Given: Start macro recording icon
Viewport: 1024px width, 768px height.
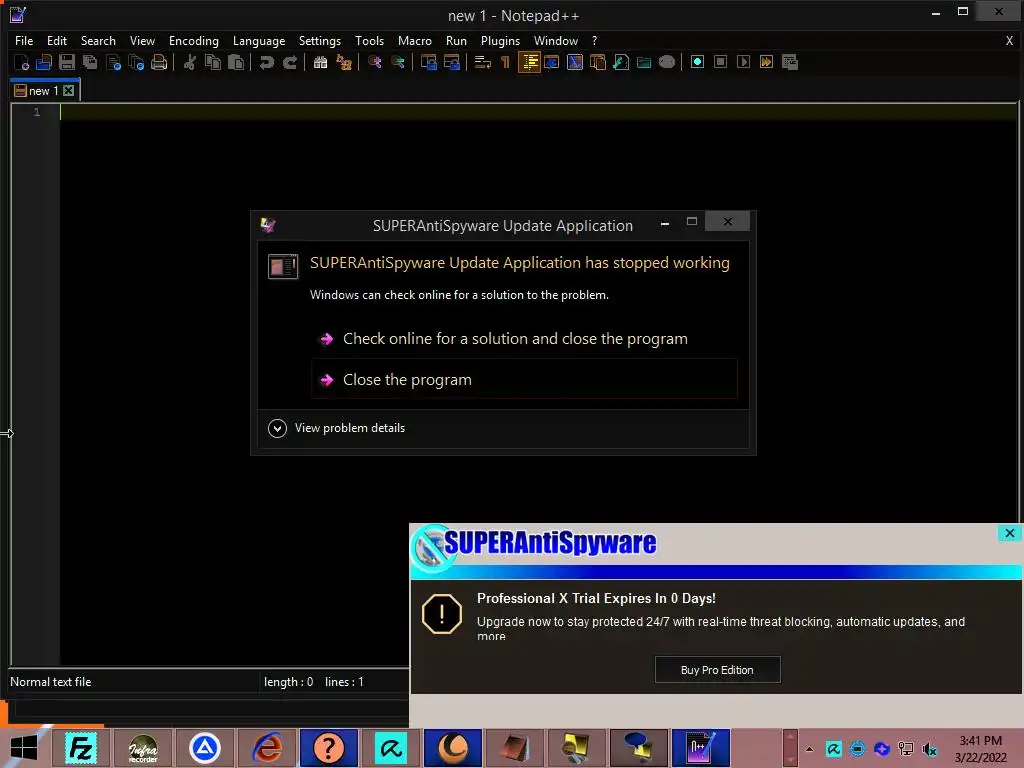Looking at the screenshot, I should coord(697,62).
